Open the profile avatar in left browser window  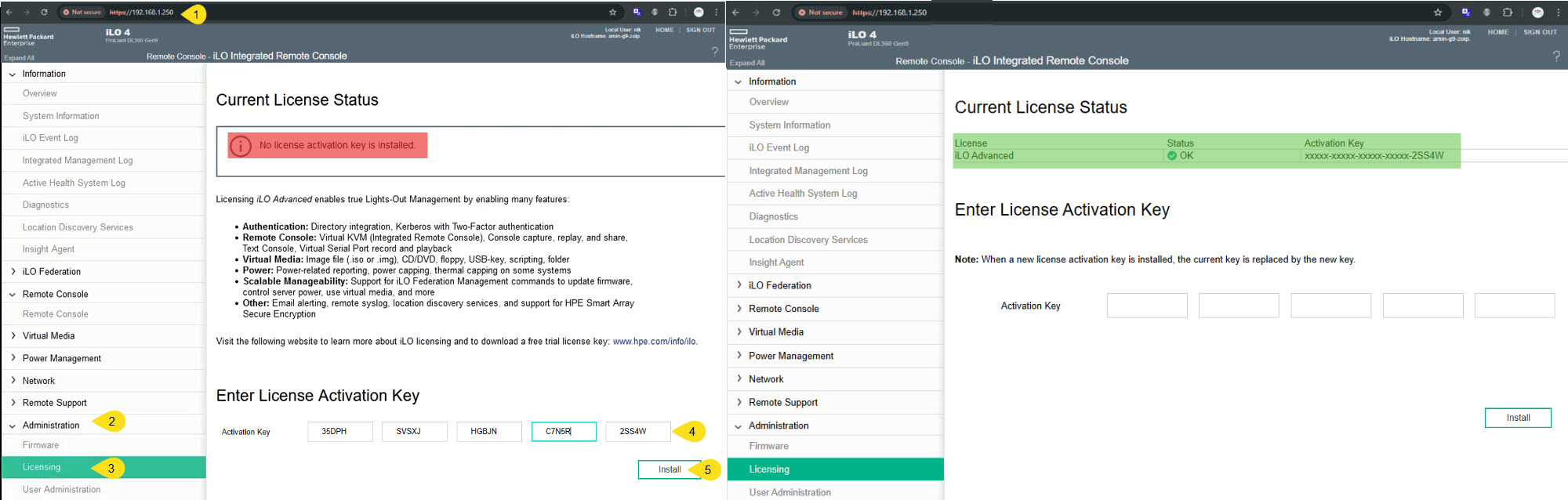coord(699,13)
